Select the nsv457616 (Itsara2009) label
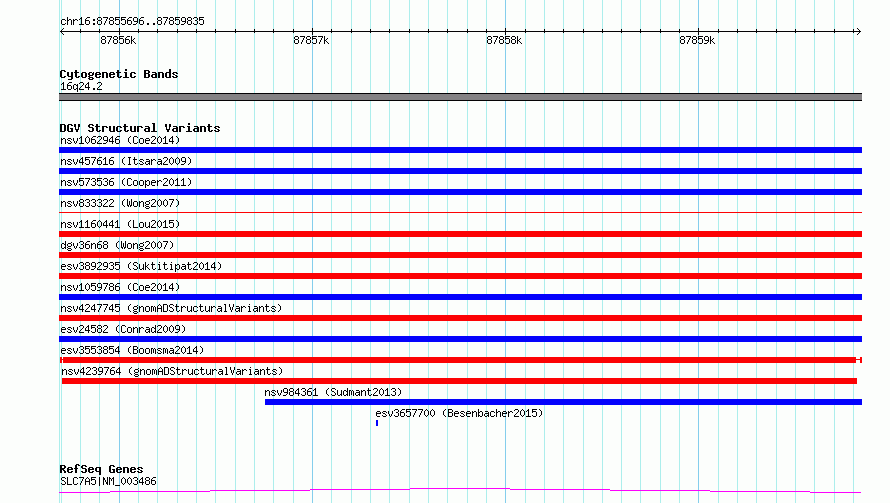Viewport: 890px width, 503px height. (x=126, y=161)
